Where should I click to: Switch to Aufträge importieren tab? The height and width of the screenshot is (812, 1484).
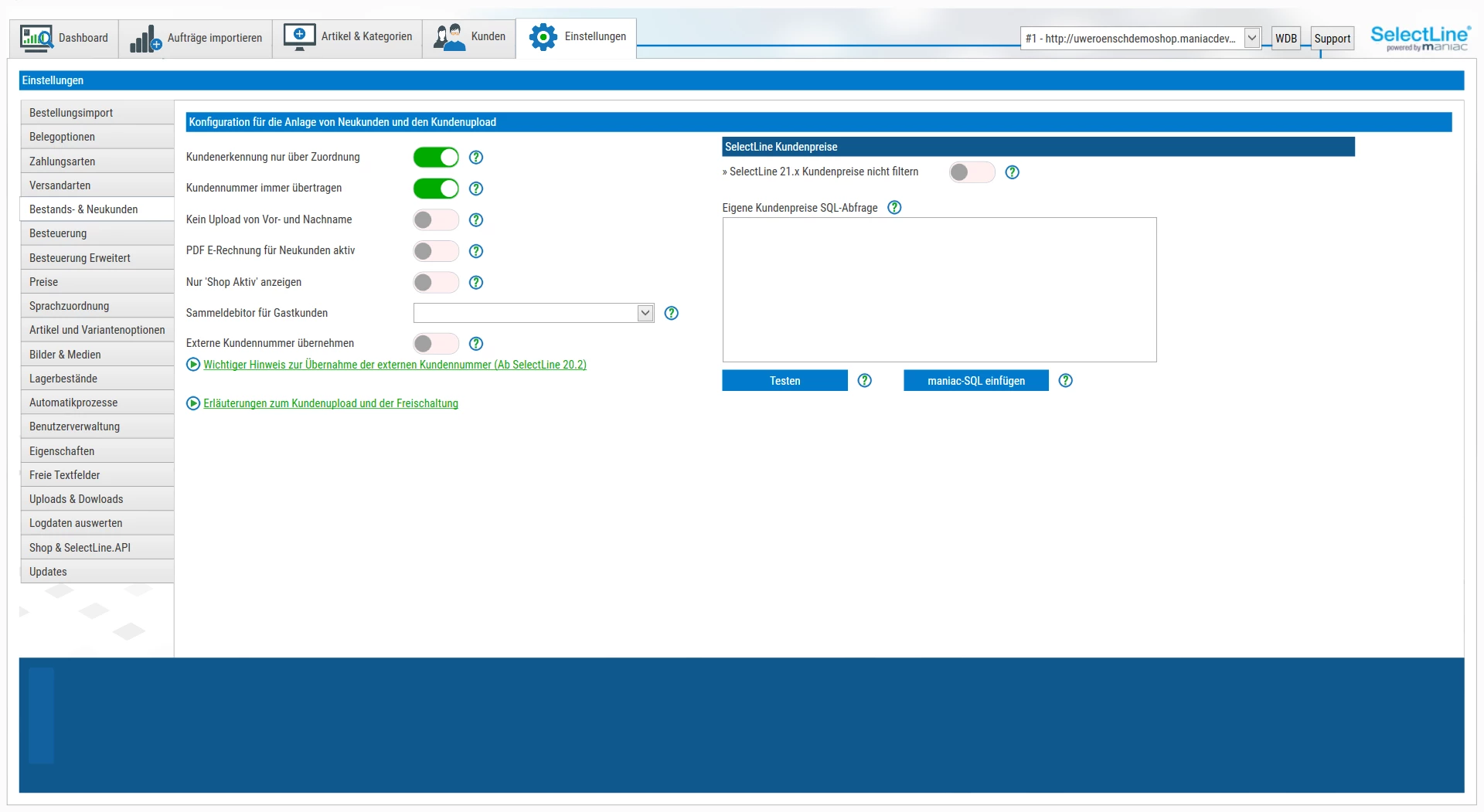tap(196, 38)
